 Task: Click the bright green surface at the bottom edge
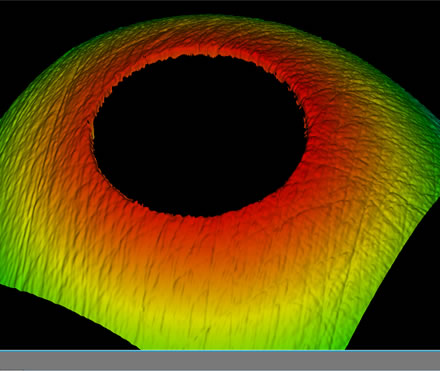pyautogui.click(x=240, y=343)
